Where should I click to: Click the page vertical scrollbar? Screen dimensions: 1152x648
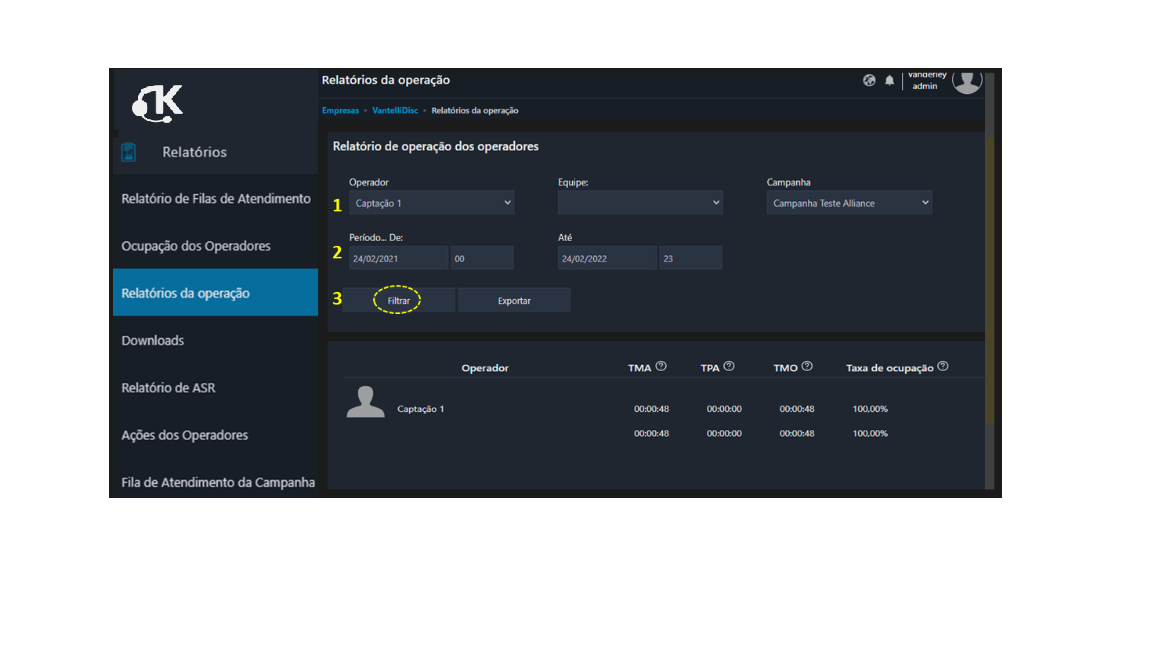click(990, 279)
